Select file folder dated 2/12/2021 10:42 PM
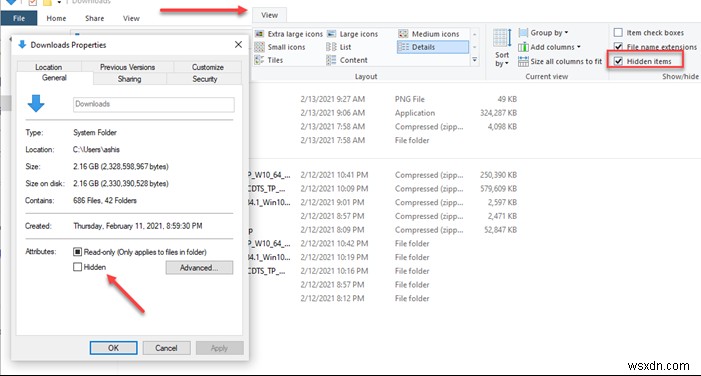Viewport: 701px width, 376px height. [384, 243]
